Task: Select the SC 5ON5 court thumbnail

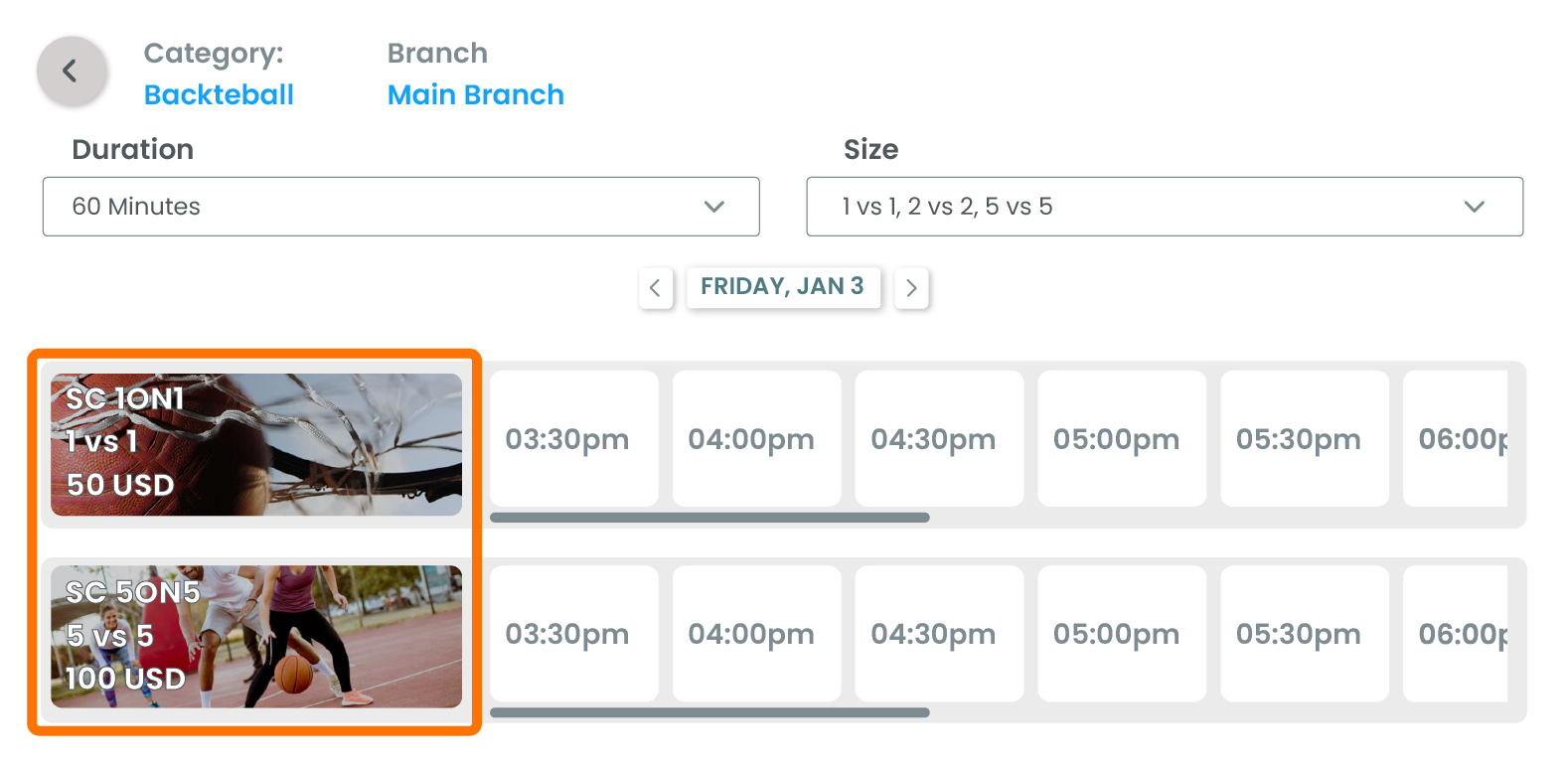Action: coord(256,637)
